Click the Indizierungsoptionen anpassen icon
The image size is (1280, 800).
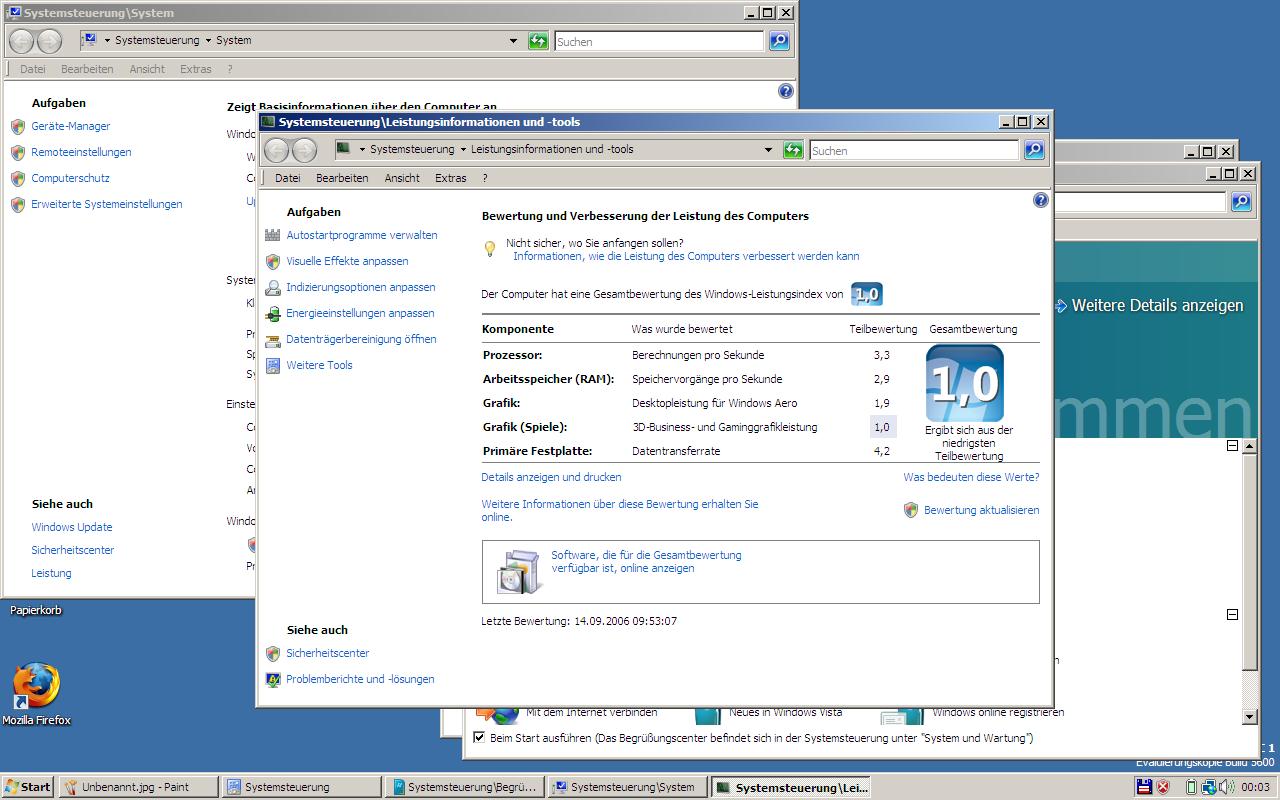tap(273, 287)
